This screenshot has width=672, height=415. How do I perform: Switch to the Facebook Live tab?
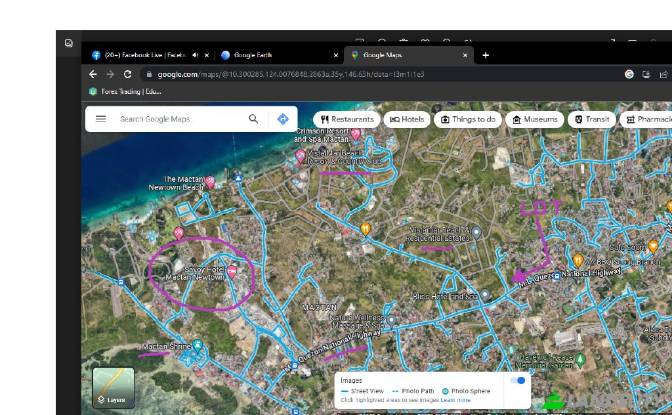pos(140,55)
